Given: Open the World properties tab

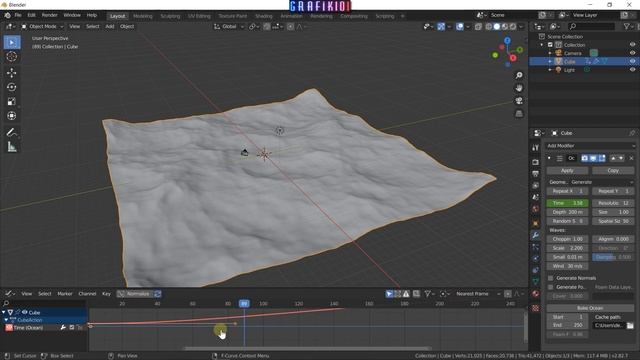Looking at the screenshot, I should [x=536, y=209].
